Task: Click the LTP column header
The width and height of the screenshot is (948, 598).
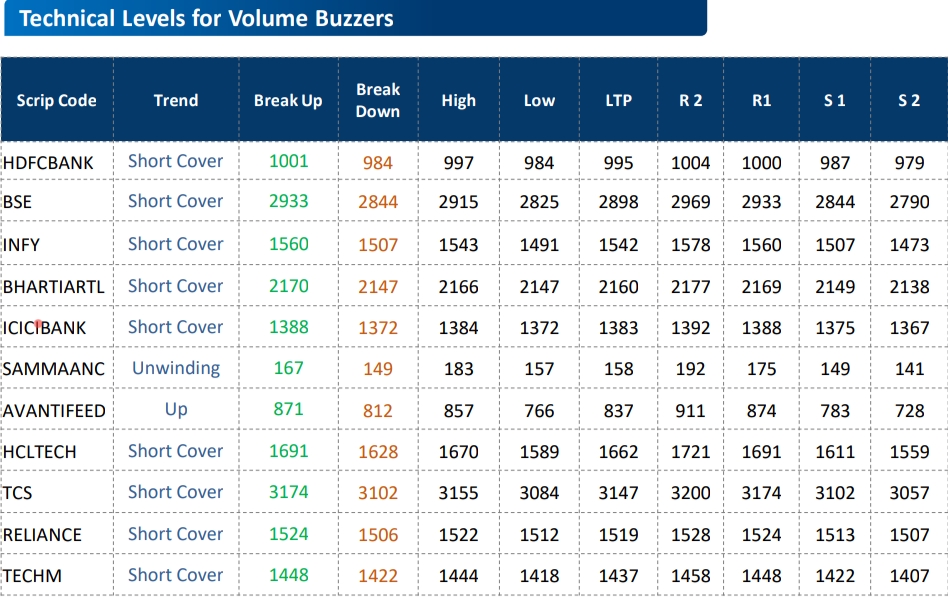Action: click(x=618, y=100)
